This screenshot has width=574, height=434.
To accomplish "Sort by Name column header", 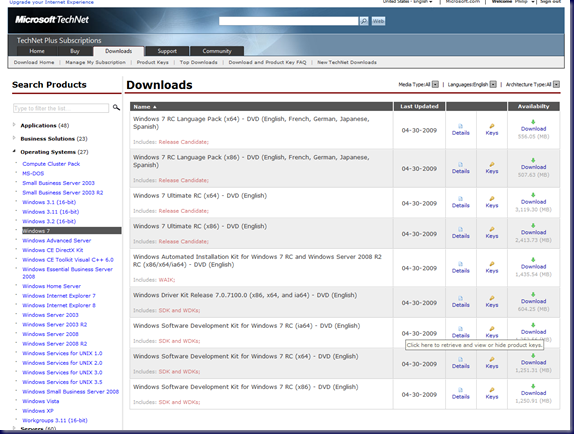I will pos(145,106).
